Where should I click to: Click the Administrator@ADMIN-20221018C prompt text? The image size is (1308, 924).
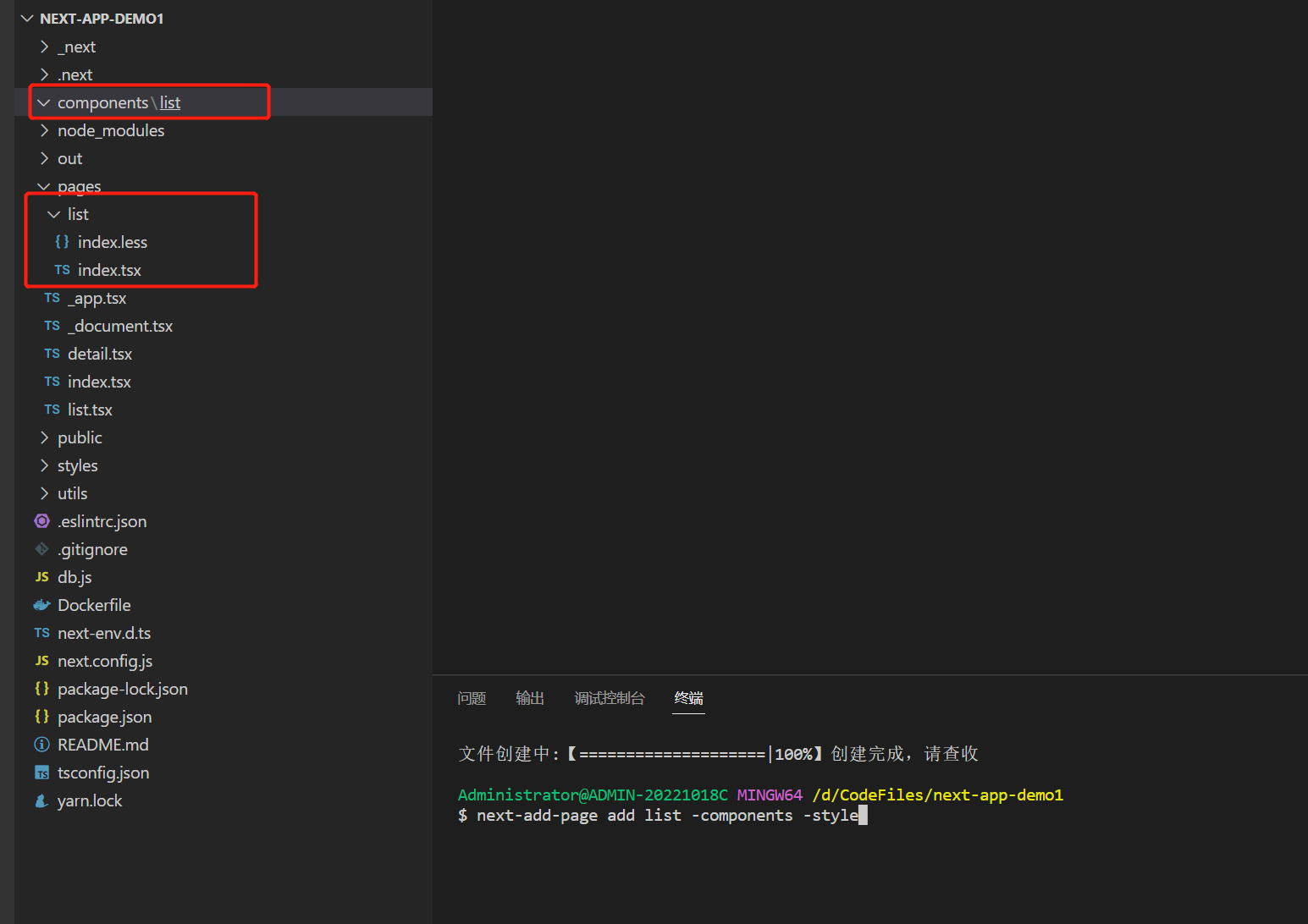[593, 795]
